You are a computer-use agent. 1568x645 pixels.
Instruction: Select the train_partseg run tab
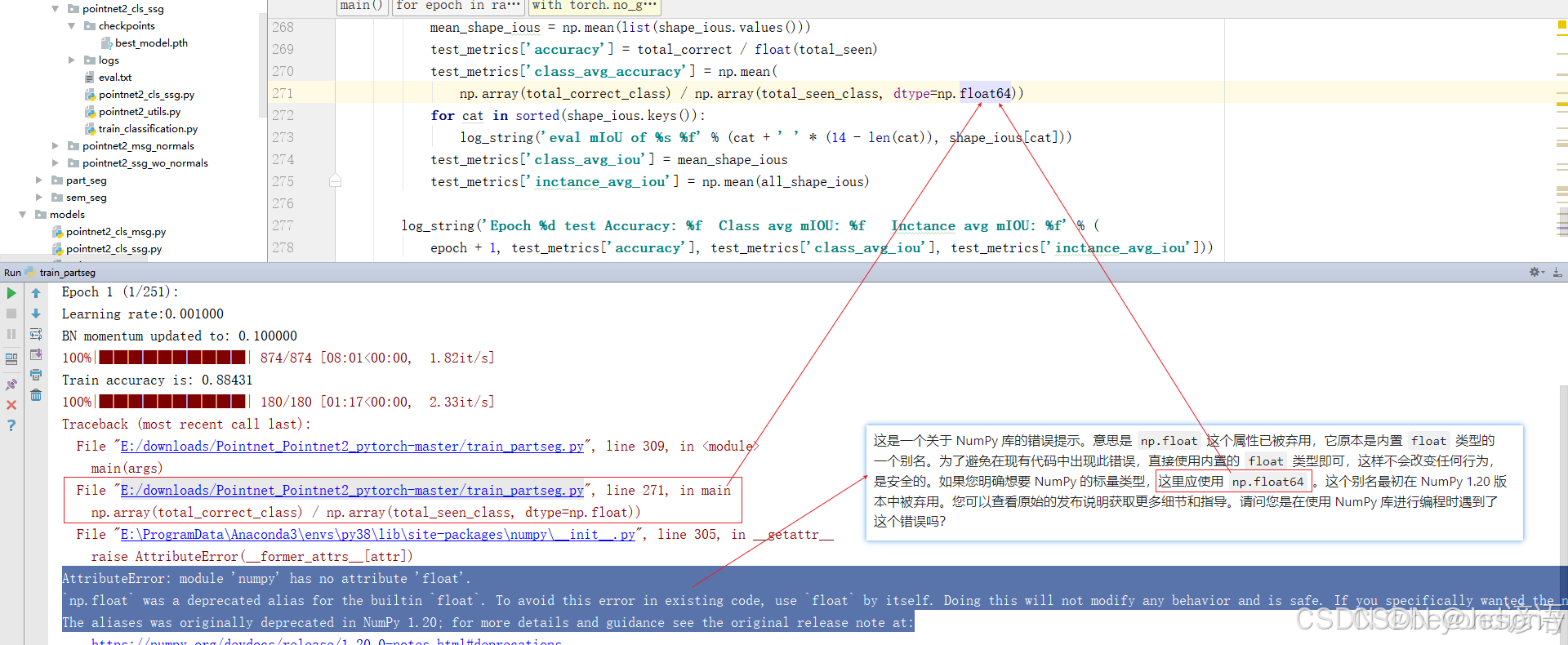tap(67, 273)
